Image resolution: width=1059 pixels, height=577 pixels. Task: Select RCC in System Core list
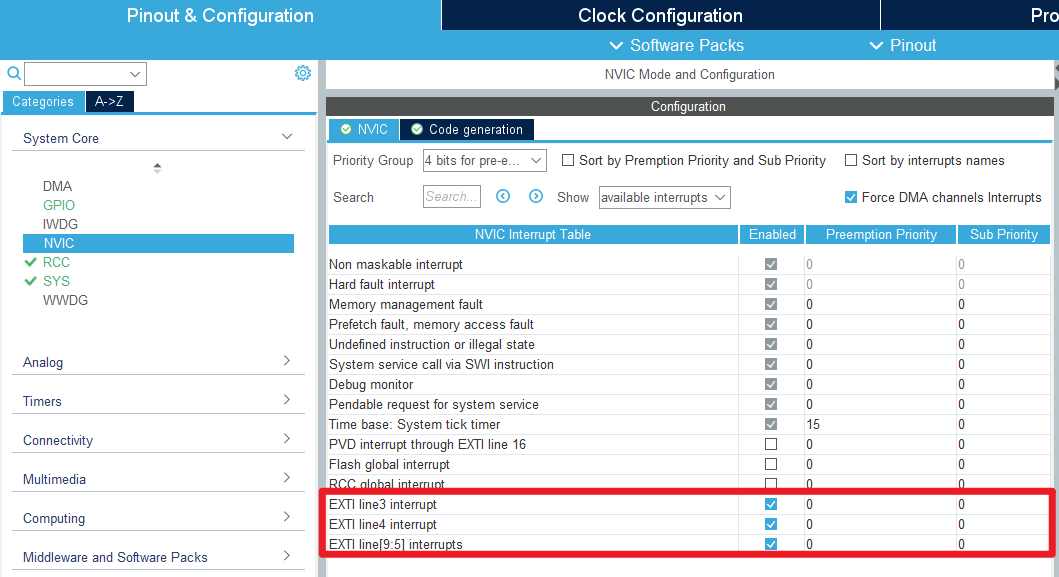(56, 262)
